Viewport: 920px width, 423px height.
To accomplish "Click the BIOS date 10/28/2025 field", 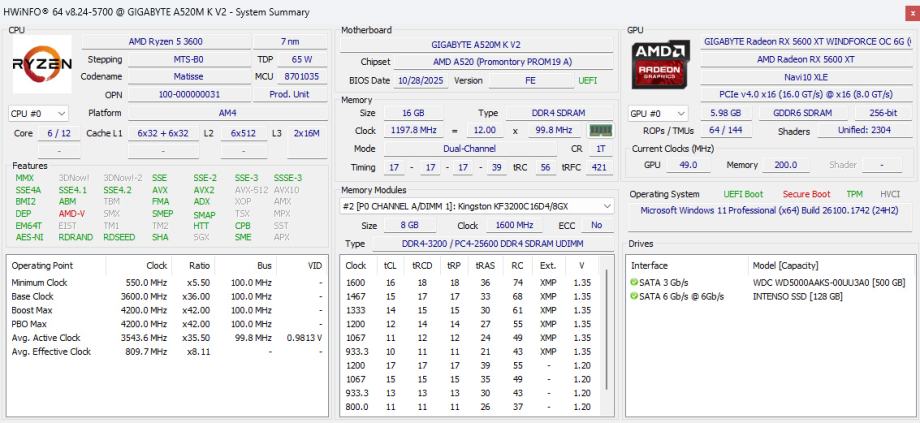I will (x=421, y=81).
